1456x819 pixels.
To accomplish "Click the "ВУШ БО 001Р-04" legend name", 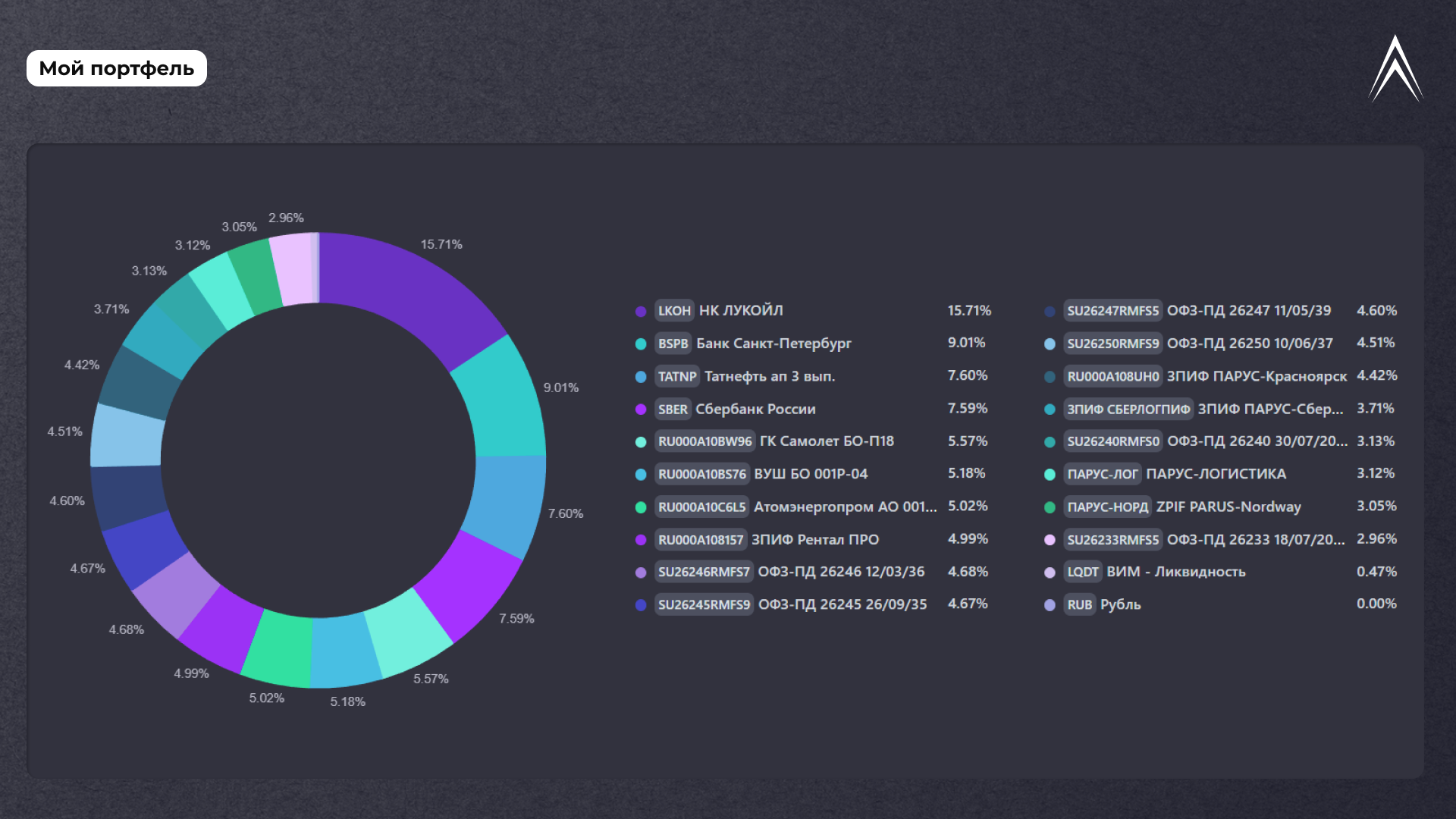I will 811,474.
